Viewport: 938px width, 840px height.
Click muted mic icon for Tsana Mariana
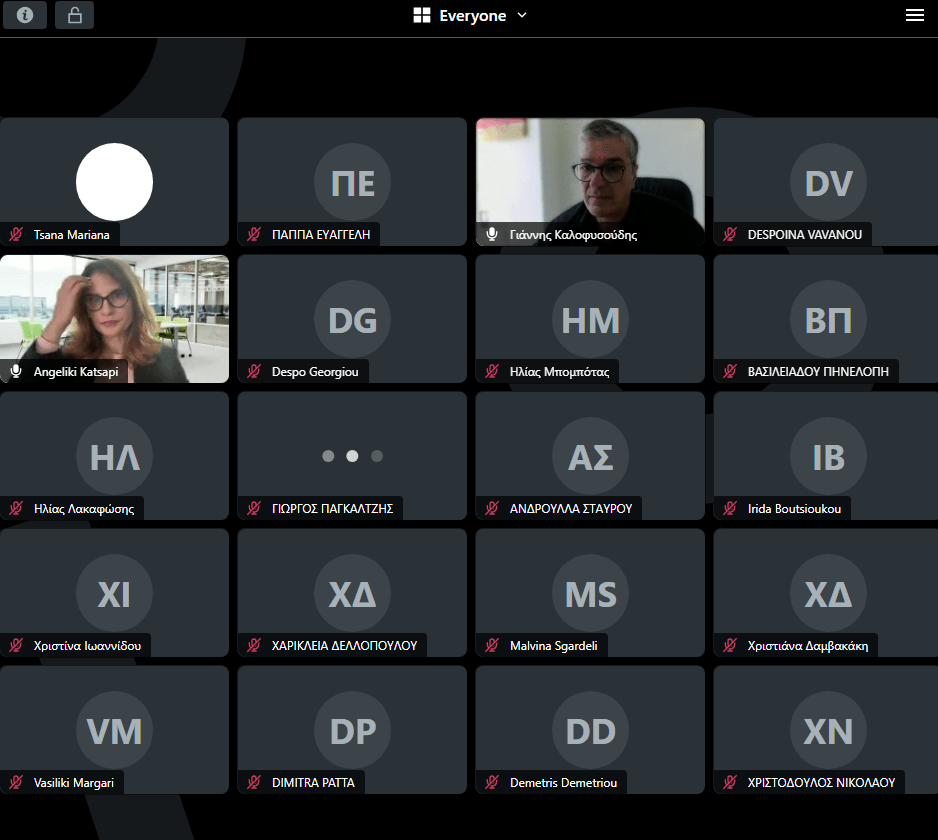tap(16, 235)
